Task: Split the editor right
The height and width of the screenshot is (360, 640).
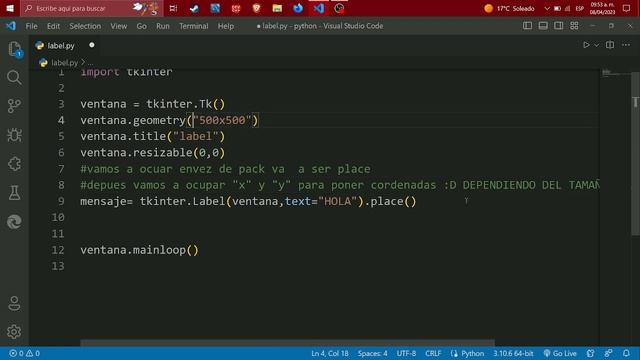Action: pos(610,45)
